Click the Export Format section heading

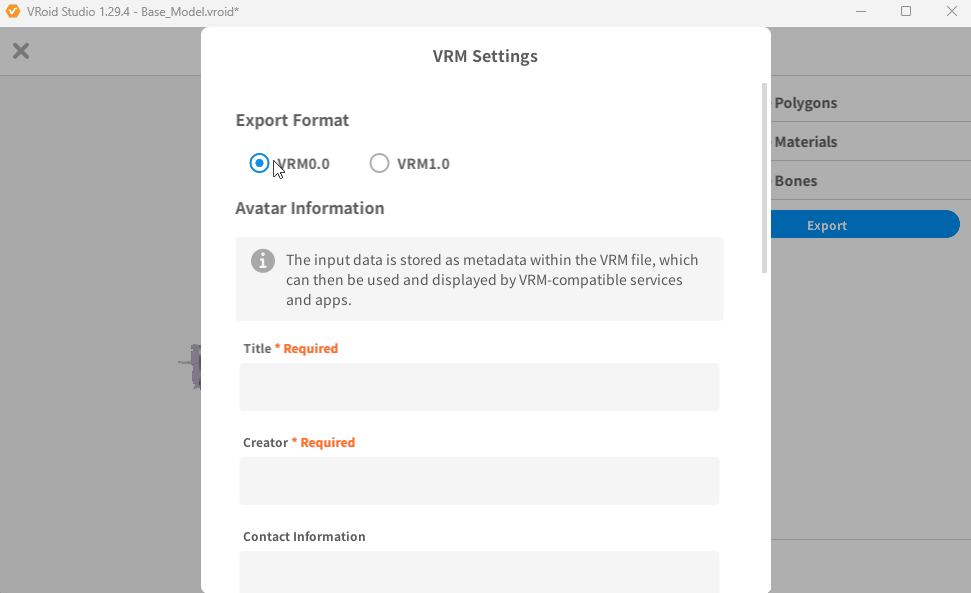pyautogui.click(x=292, y=120)
